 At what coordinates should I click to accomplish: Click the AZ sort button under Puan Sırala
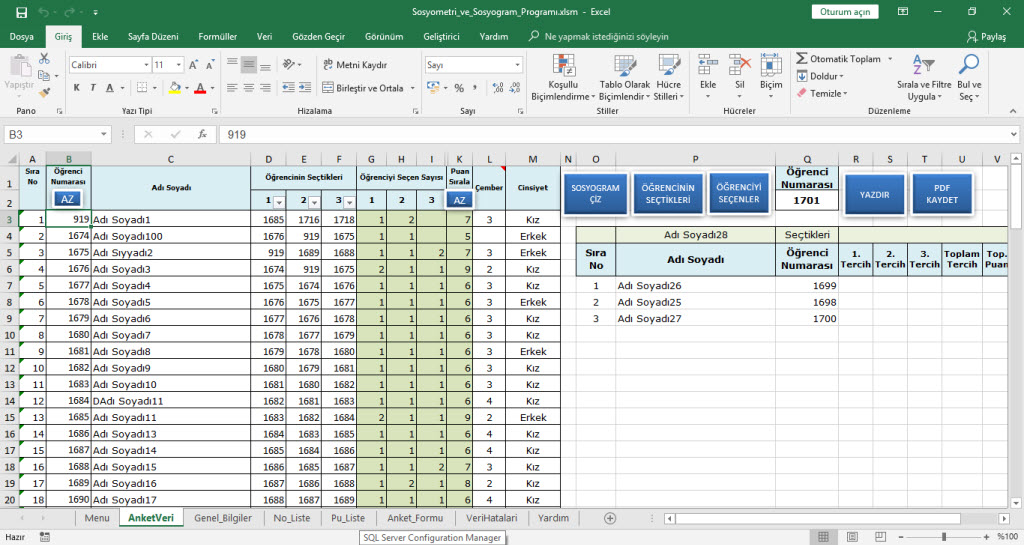click(x=459, y=200)
